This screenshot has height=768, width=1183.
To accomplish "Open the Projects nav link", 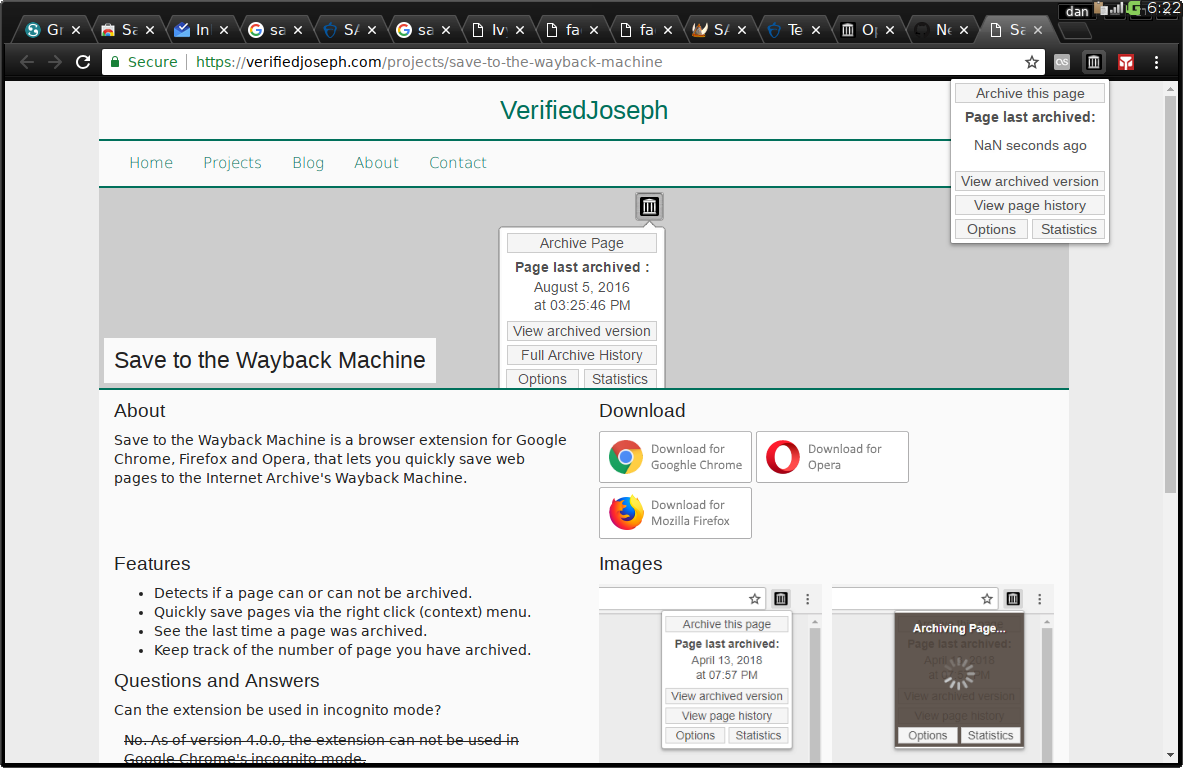I will 232,163.
